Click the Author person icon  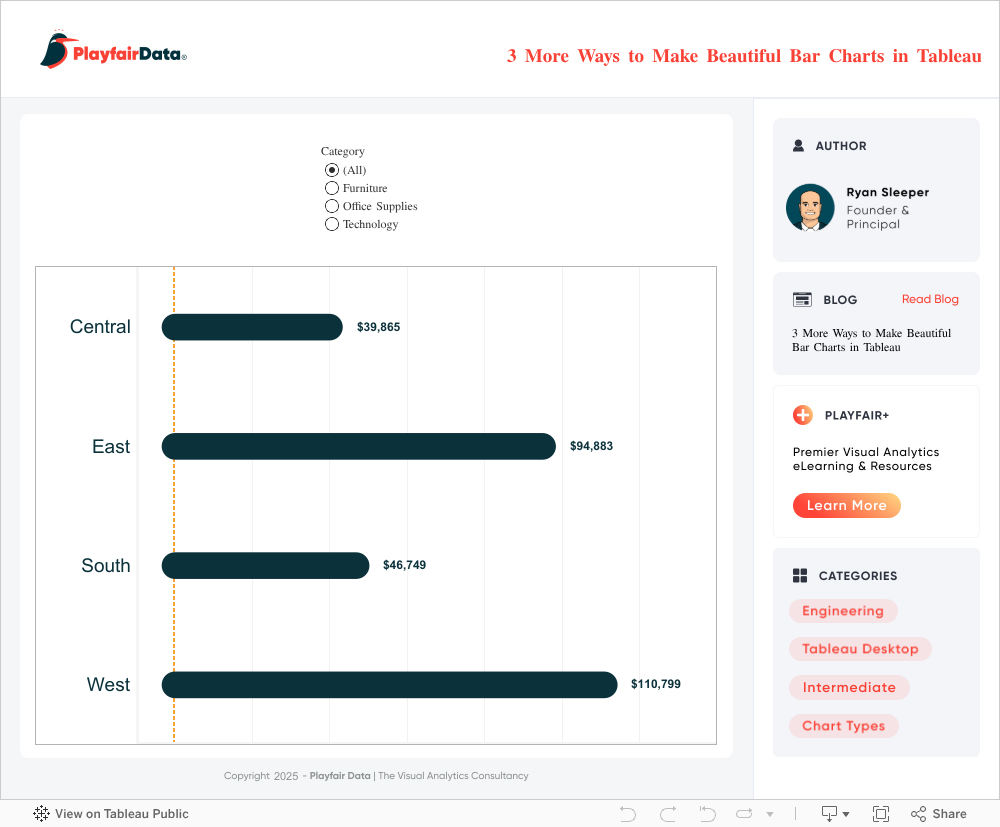pos(798,145)
